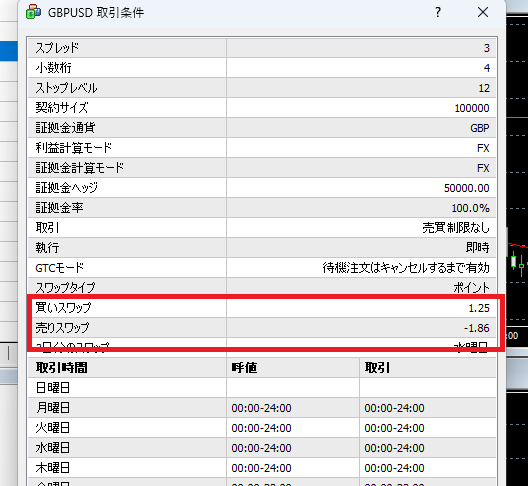The width and height of the screenshot is (528, 486).
Task: Select the GTCモード row label
Action: (x=60, y=268)
